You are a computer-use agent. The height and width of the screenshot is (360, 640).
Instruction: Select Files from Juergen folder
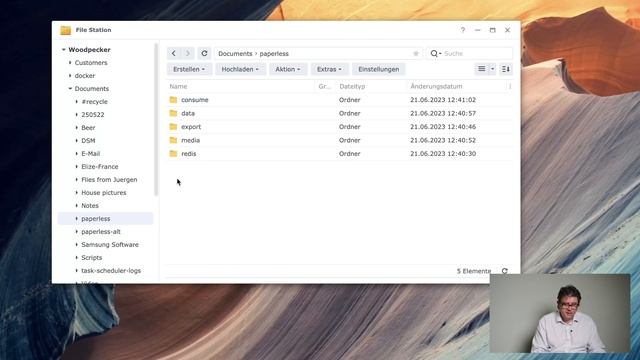tap(109, 180)
